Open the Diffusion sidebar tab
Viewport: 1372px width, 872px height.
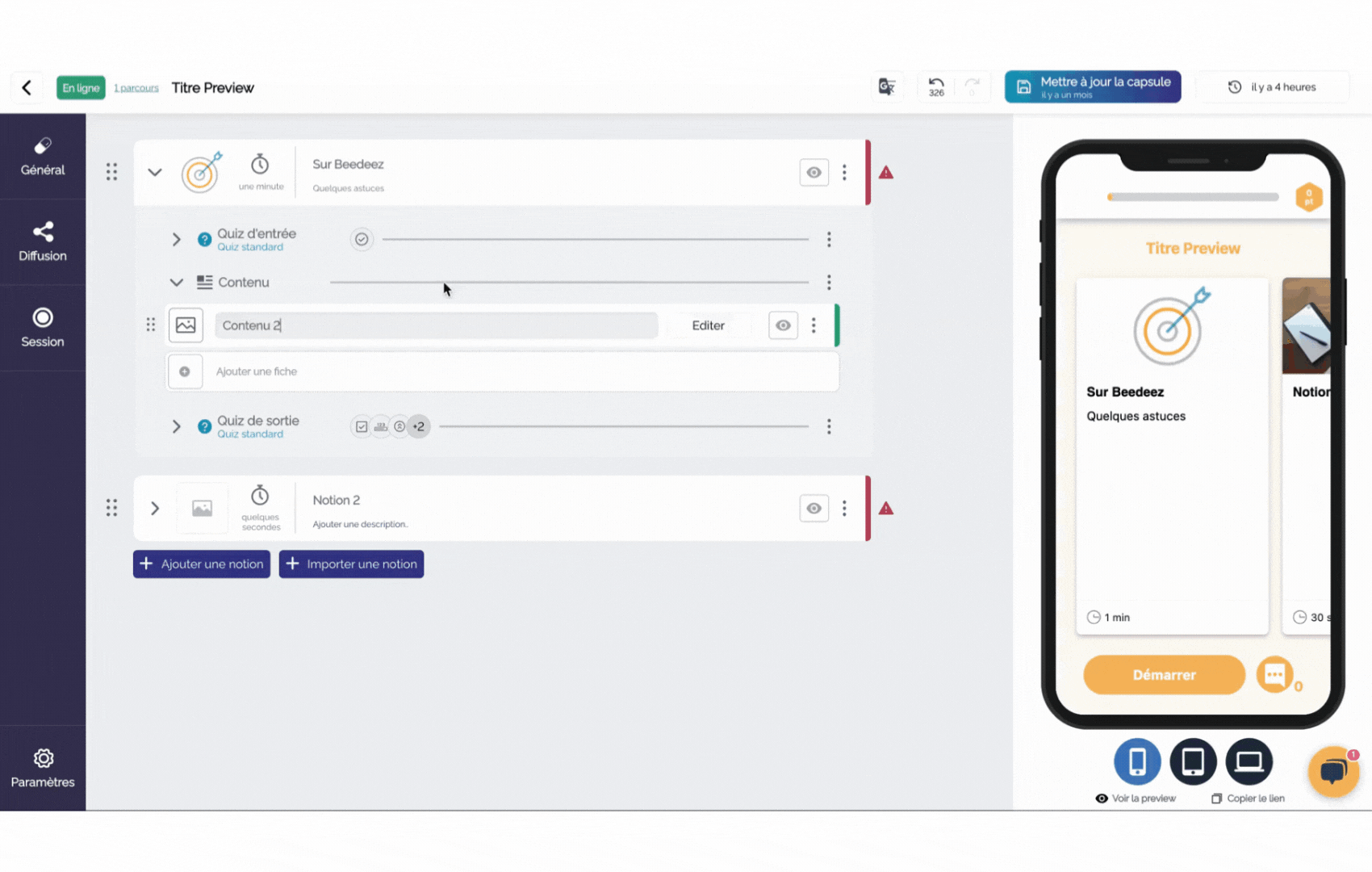[x=43, y=242]
